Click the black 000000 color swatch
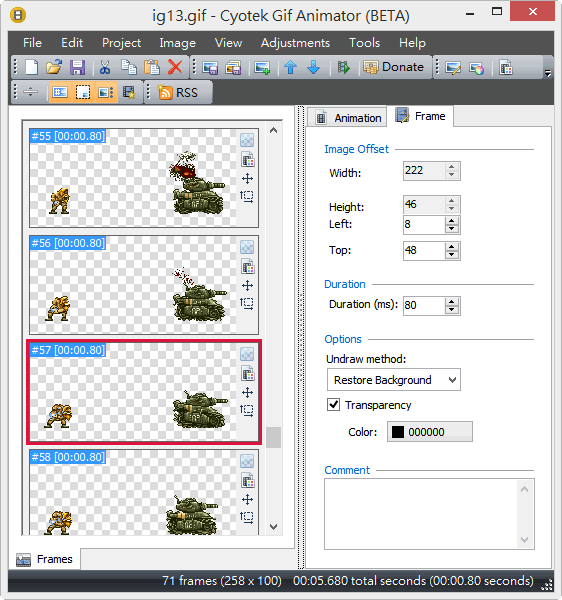Screen dimensions: 562x600 coord(430,432)
